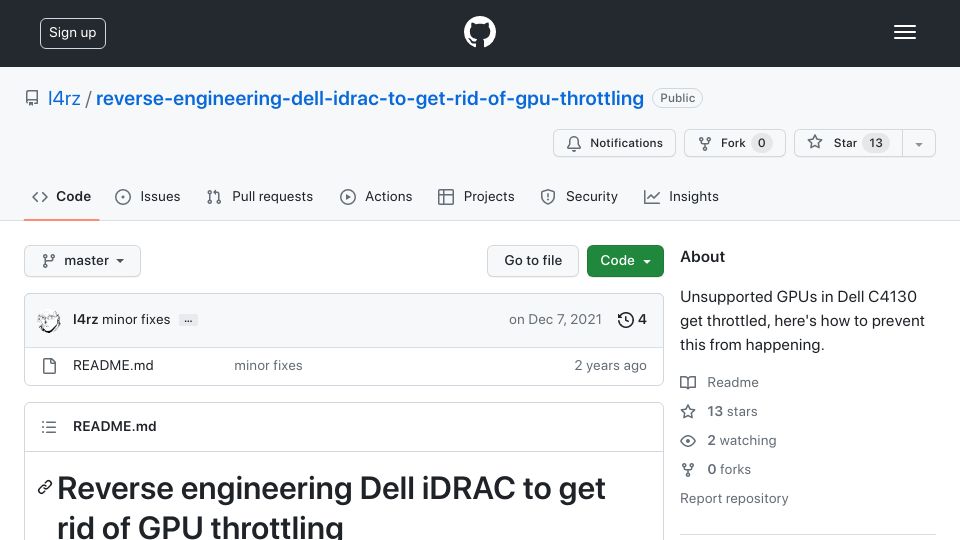
Task: Star this repository
Action: pyautogui.click(x=848, y=143)
